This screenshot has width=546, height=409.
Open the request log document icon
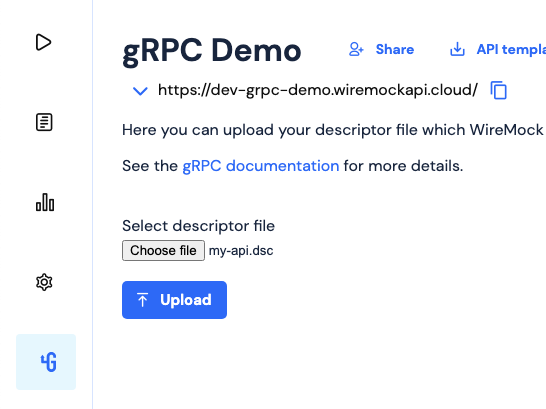coord(44,122)
